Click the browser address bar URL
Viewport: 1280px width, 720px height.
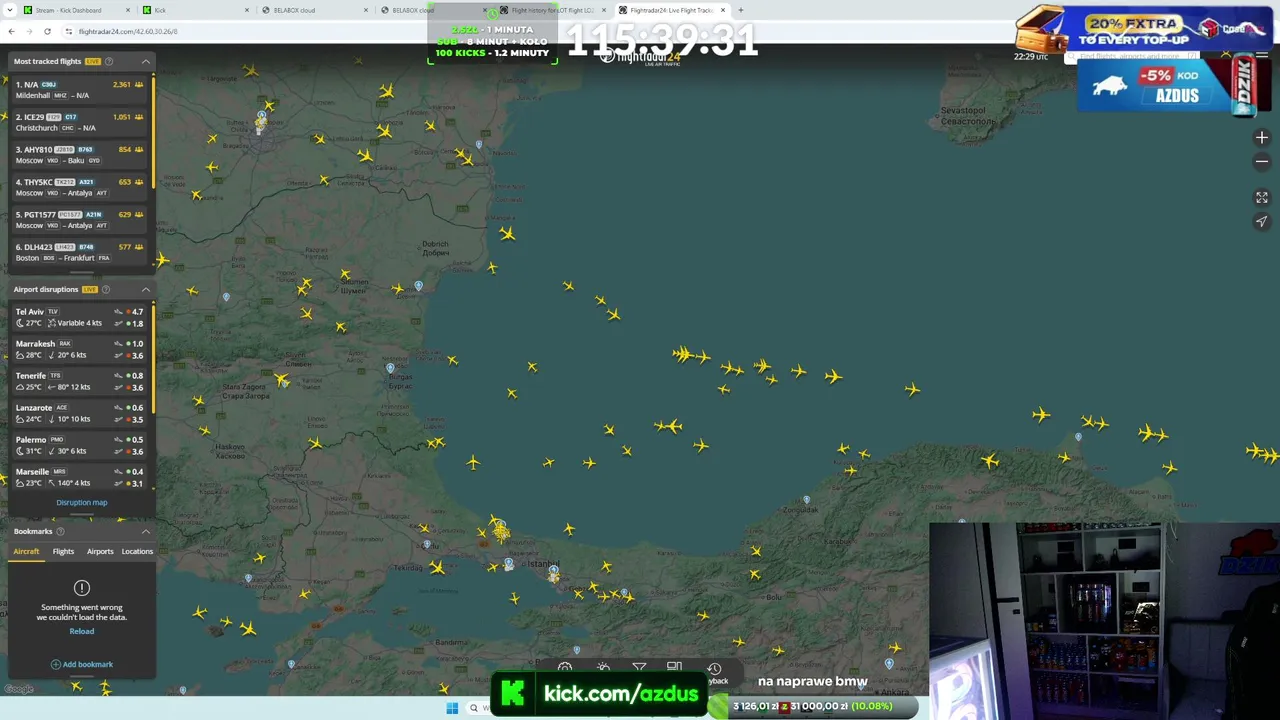coord(128,31)
